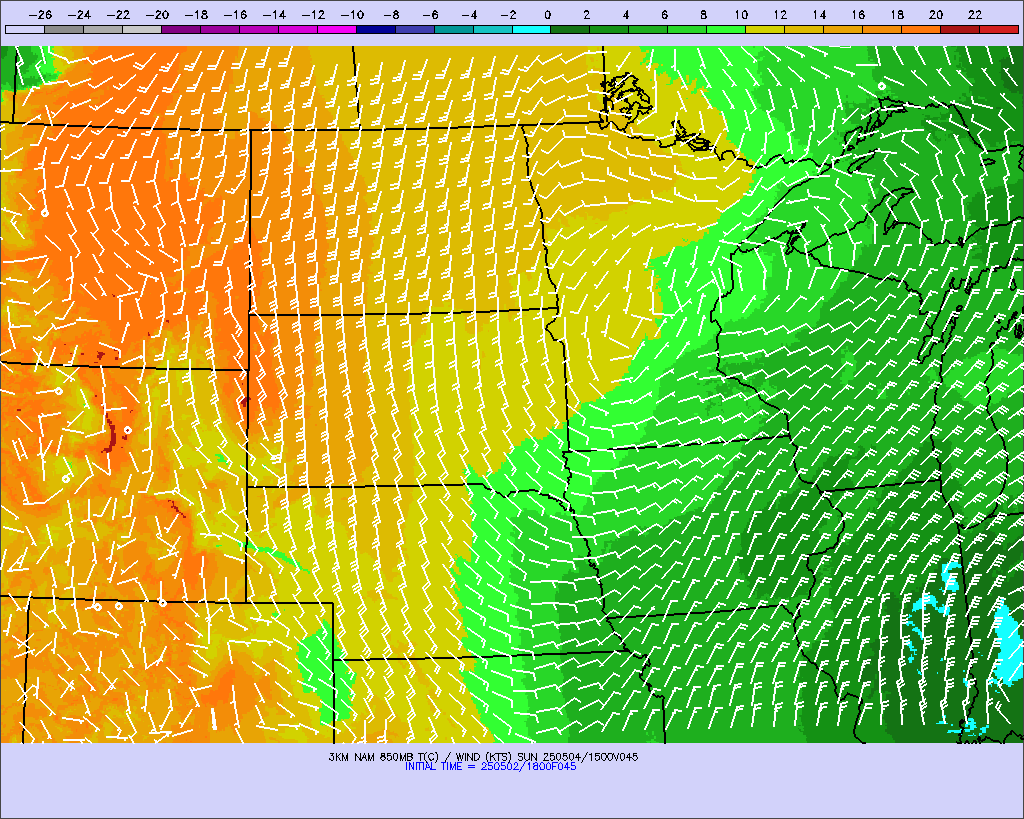Click the orange swatch between 16 and 18
The width and height of the screenshot is (1024, 819).
pos(882,29)
